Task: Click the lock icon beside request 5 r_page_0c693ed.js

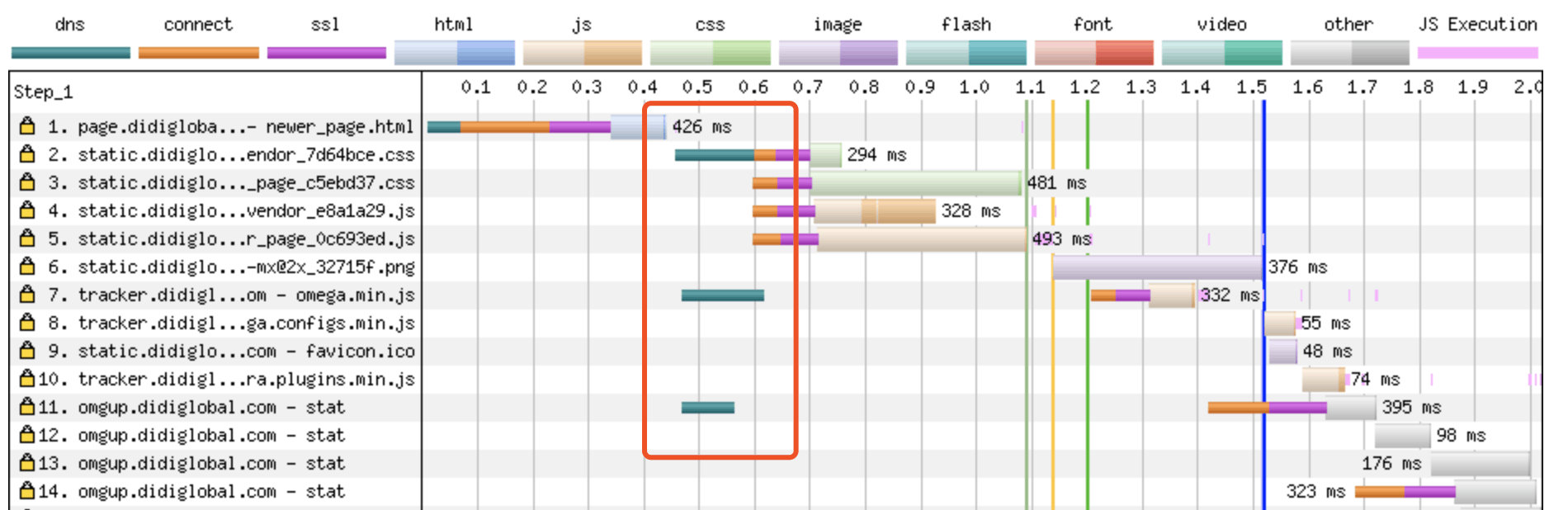Action: pos(27,238)
